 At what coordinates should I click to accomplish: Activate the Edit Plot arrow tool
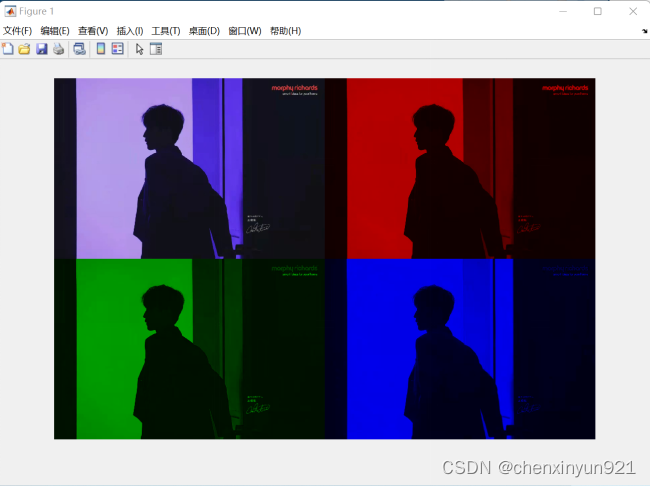pos(140,49)
